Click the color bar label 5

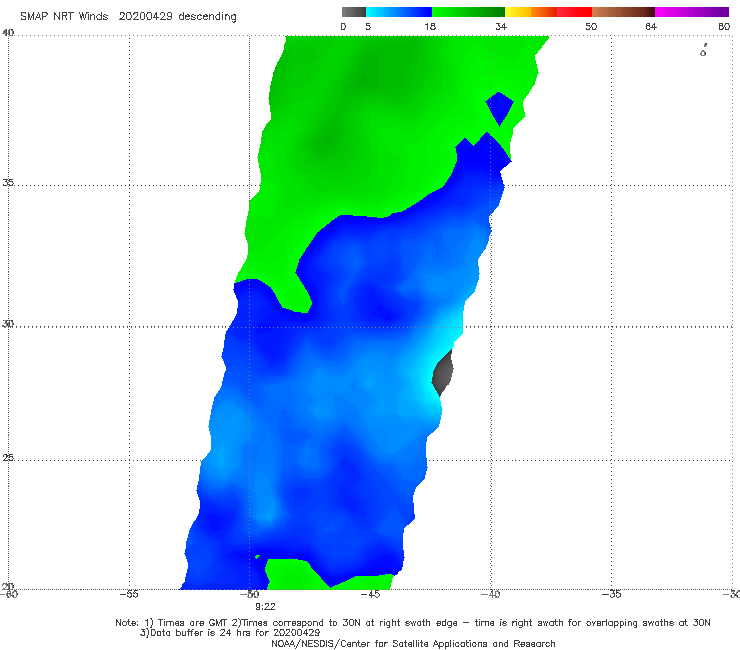[x=368, y=27]
